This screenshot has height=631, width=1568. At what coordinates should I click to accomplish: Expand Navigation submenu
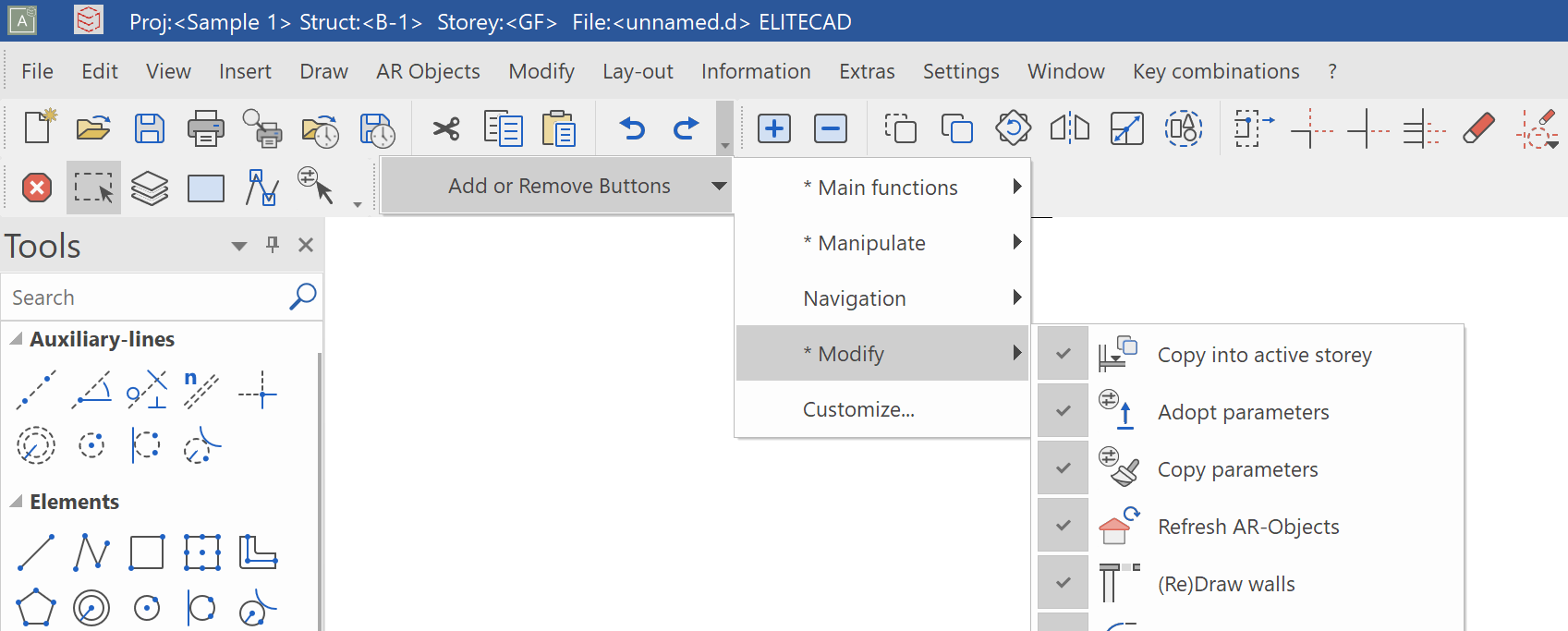pyautogui.click(x=882, y=297)
